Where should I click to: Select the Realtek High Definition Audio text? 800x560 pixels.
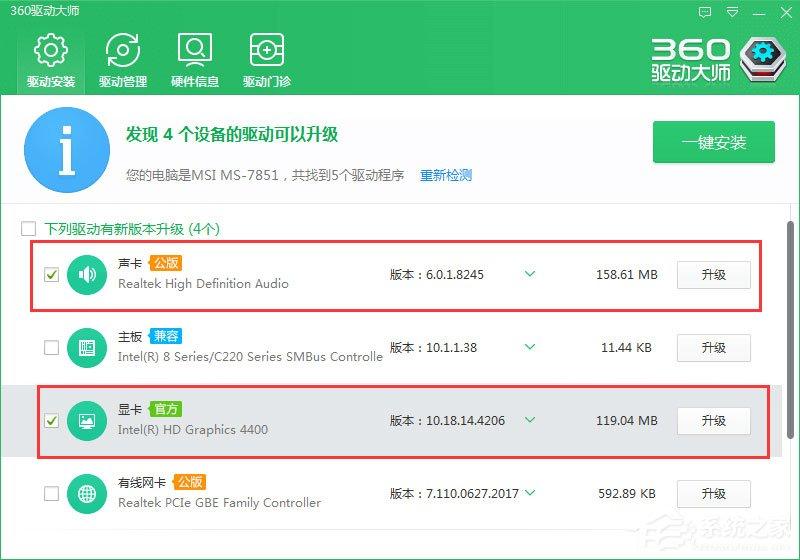[203, 284]
